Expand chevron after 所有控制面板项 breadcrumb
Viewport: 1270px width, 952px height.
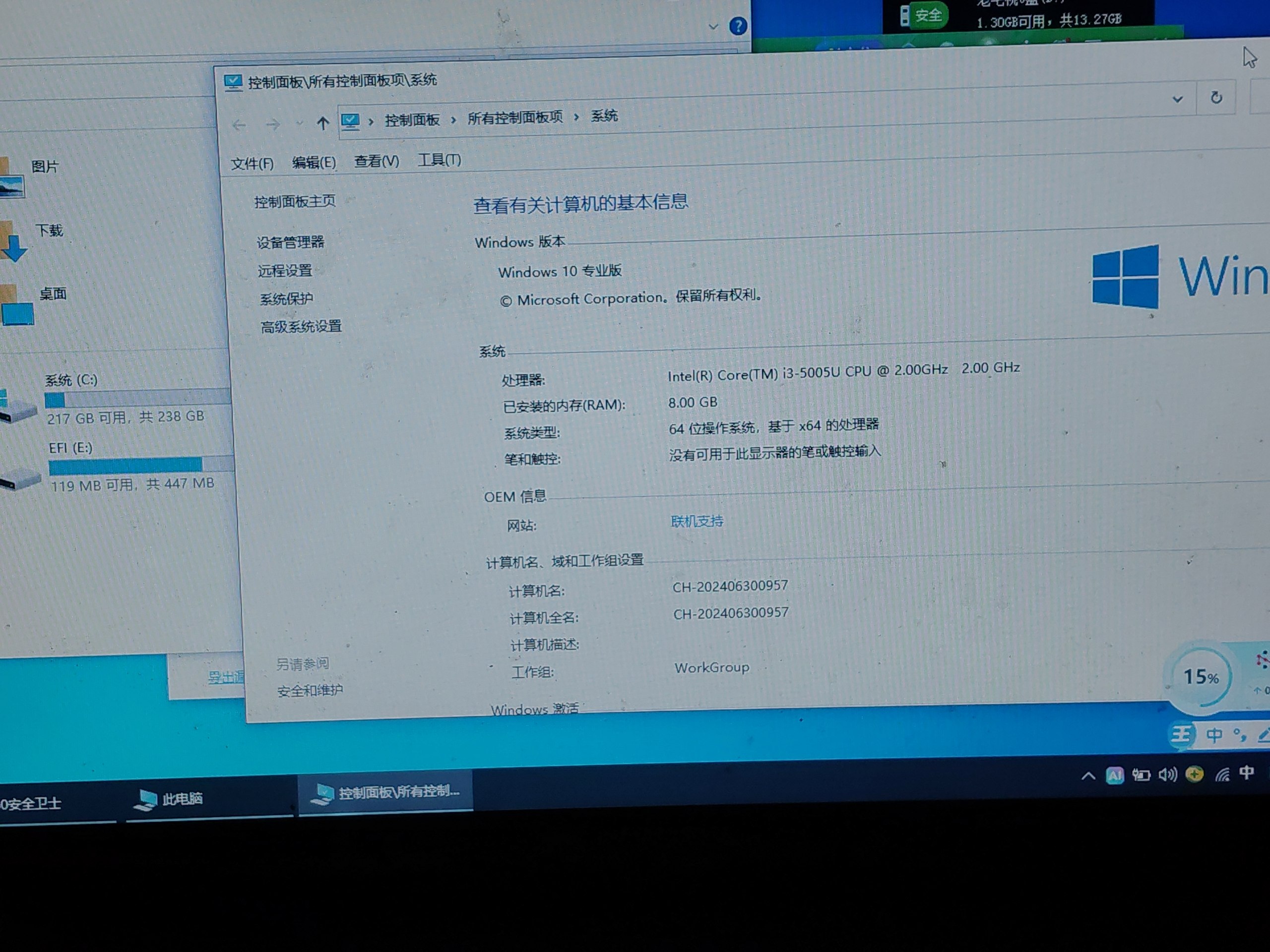click(576, 117)
